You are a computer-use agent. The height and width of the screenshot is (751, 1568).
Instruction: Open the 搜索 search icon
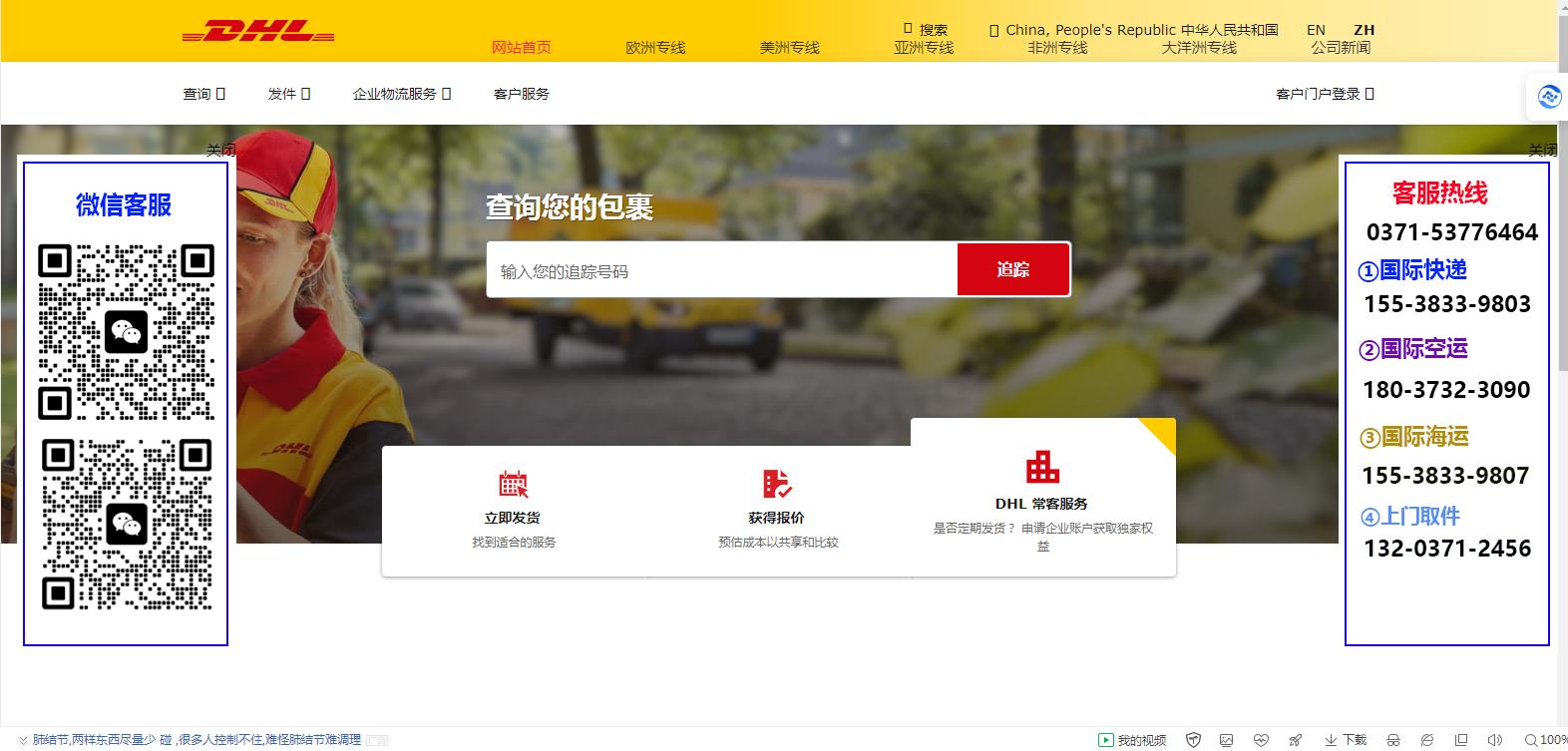coord(908,29)
